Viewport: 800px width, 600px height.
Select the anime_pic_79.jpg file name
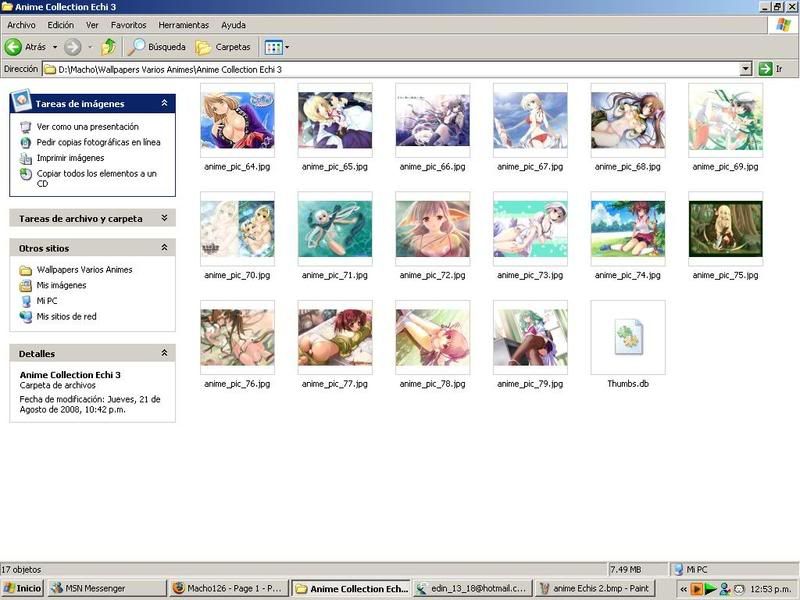tap(530, 384)
